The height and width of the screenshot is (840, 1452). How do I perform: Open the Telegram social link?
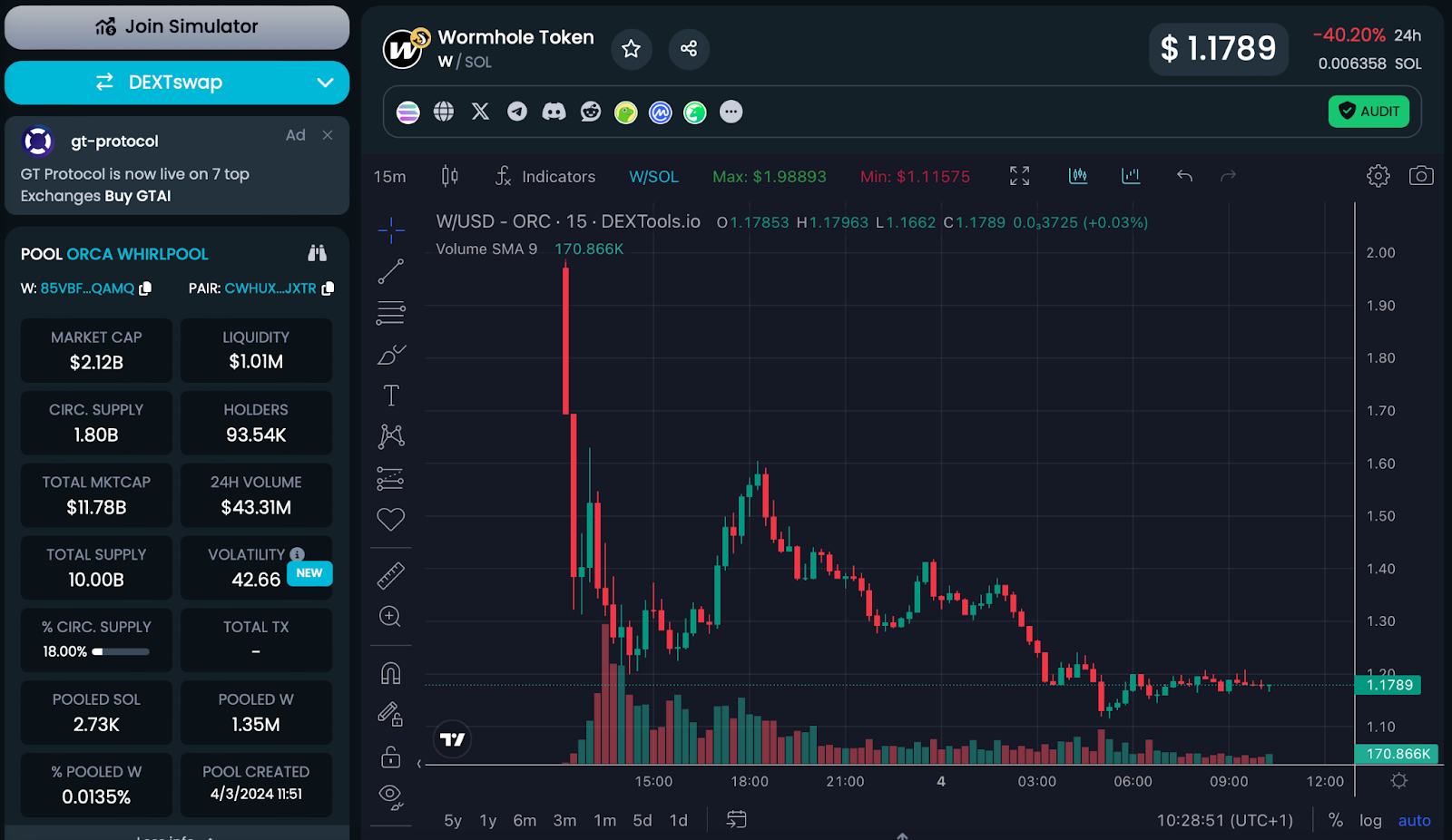(x=517, y=112)
